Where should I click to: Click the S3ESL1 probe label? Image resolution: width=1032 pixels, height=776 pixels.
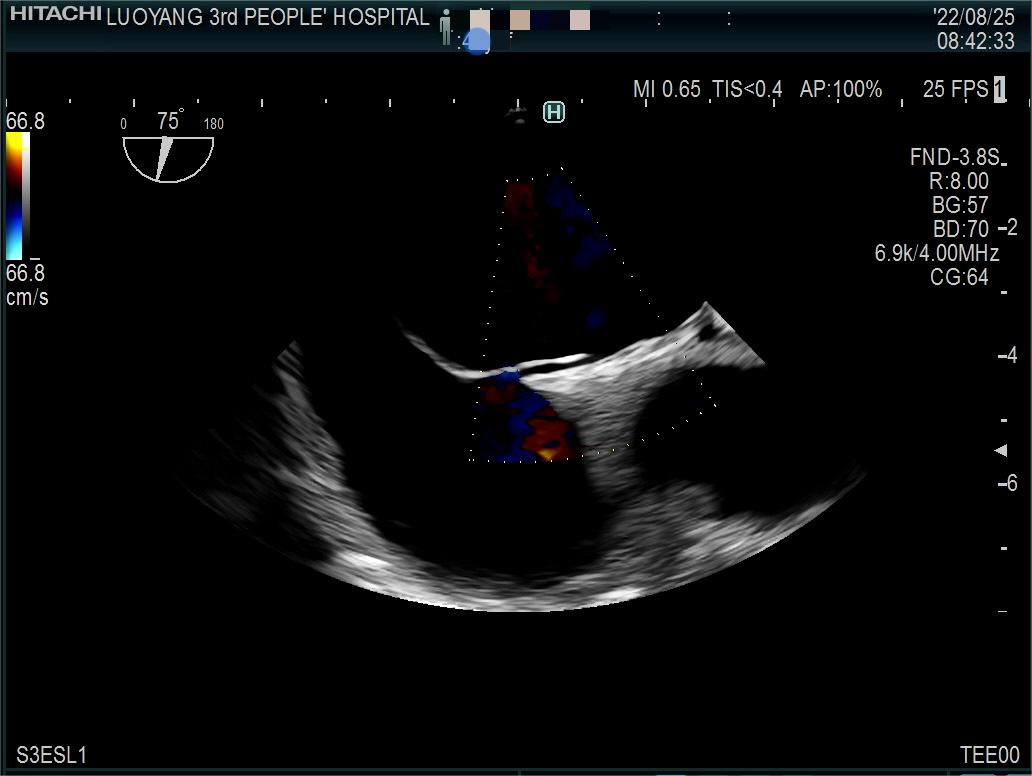tap(52, 755)
